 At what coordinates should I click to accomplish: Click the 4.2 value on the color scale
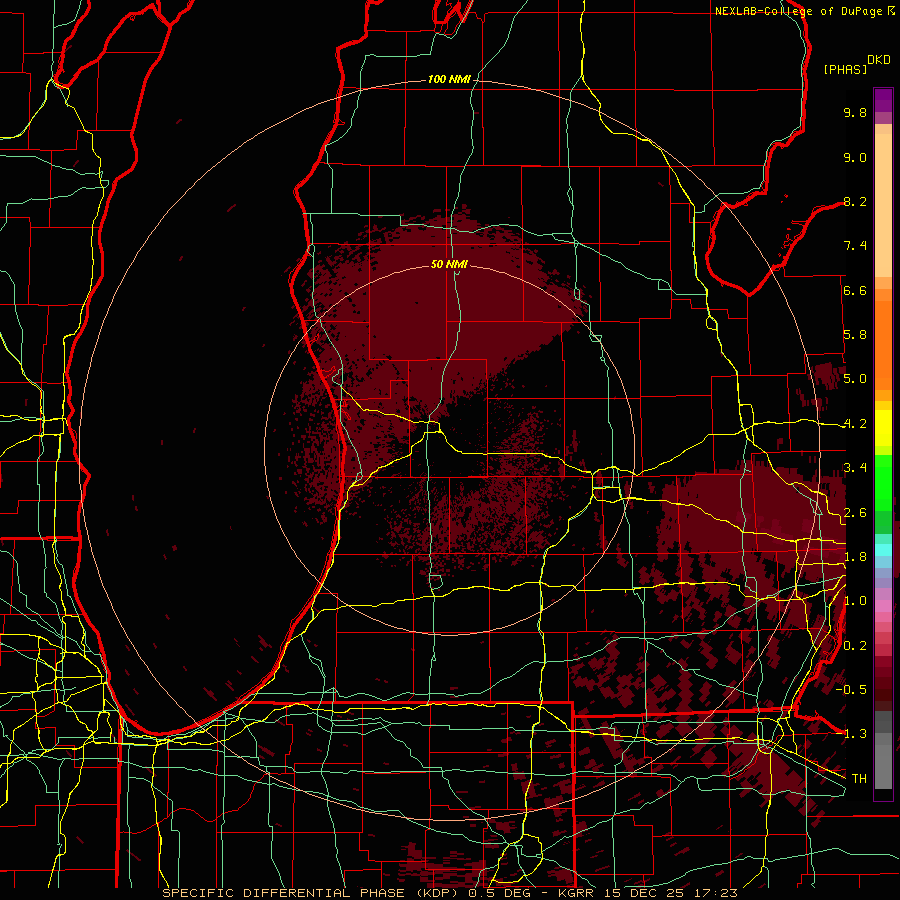855,424
